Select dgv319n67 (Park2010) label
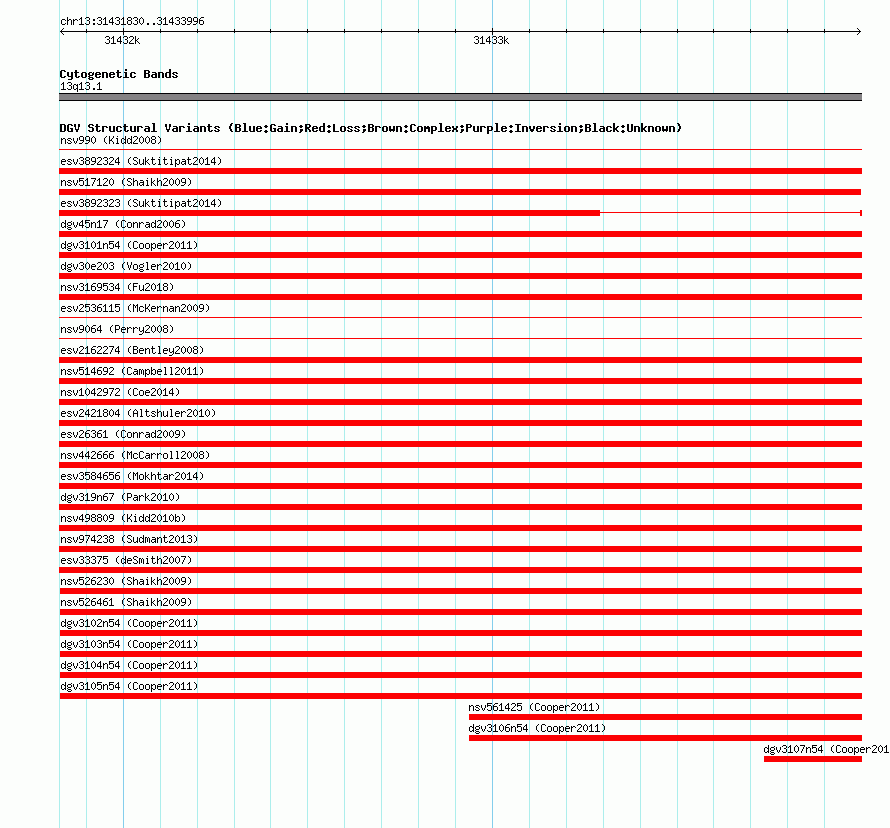The width and height of the screenshot is (890, 828). (120, 497)
